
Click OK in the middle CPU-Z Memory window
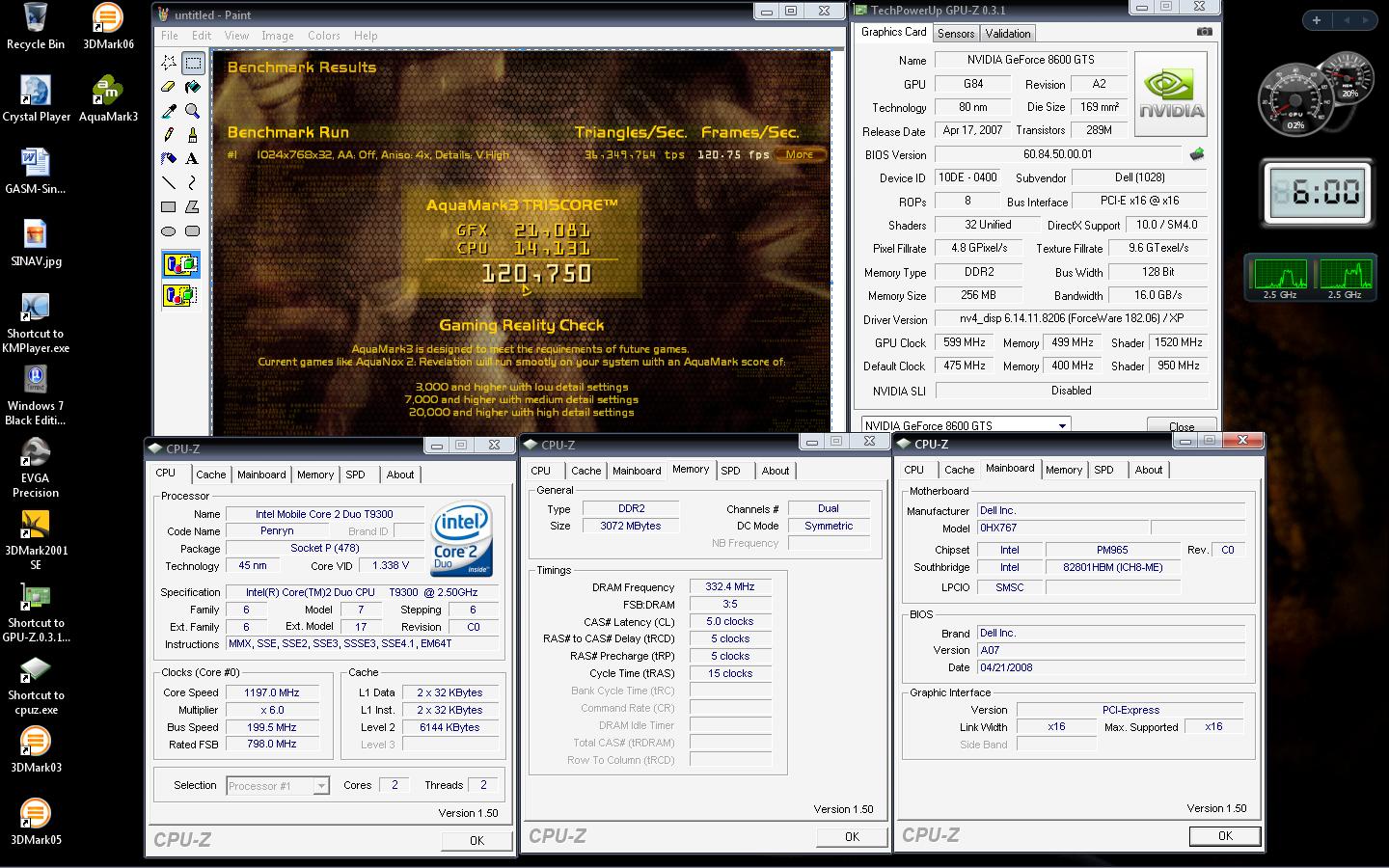(x=852, y=836)
